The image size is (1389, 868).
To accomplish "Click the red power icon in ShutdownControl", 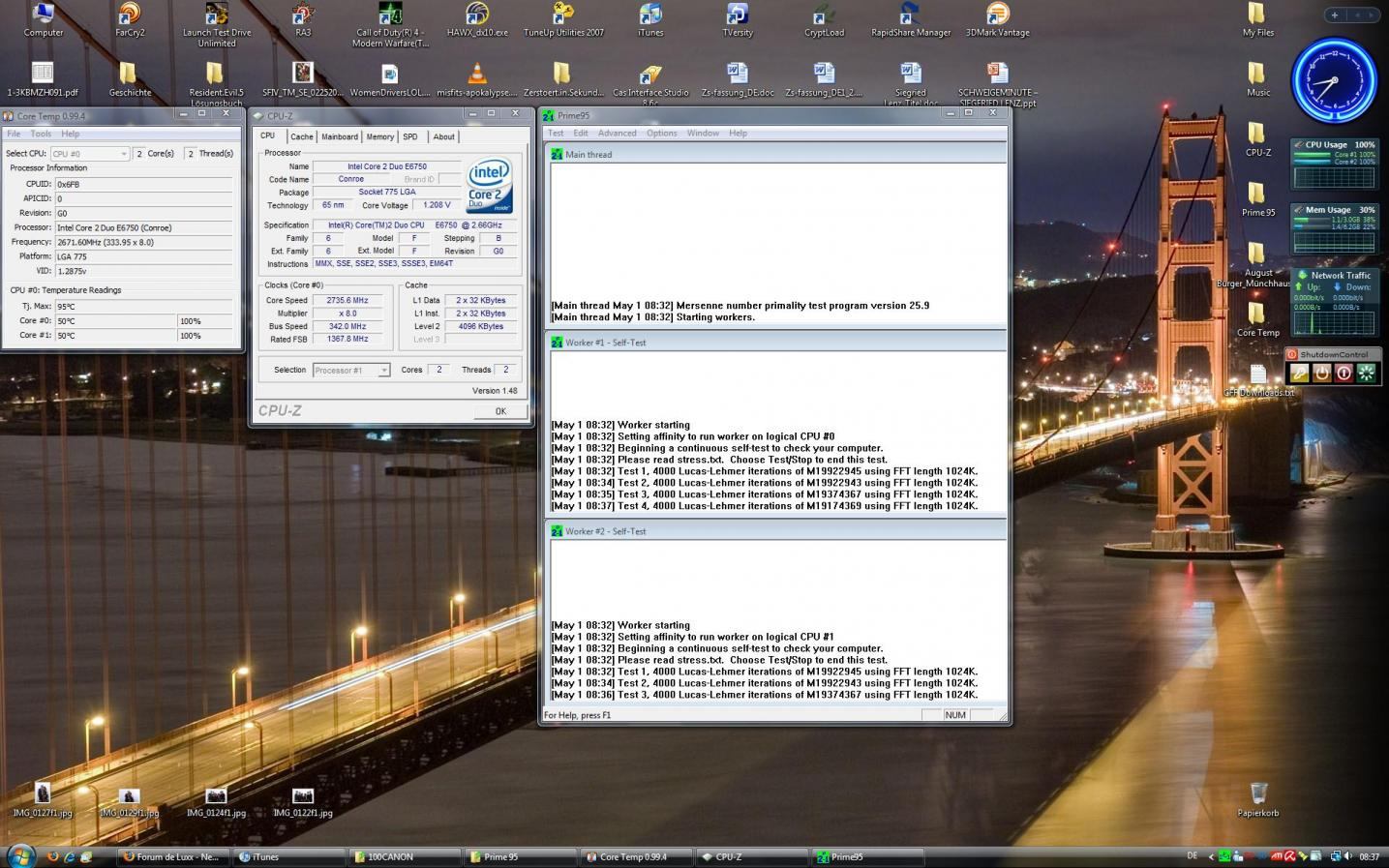I will [1344, 374].
